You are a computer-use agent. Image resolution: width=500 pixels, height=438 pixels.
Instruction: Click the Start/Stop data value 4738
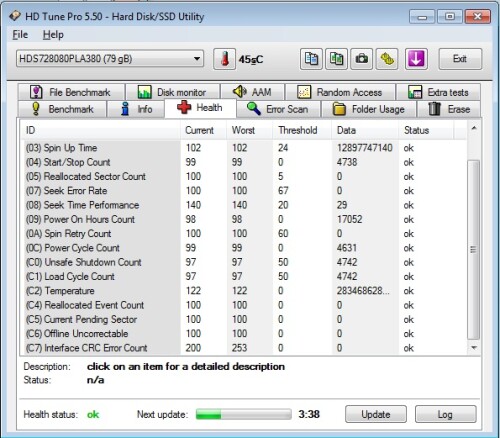pyautogui.click(x=347, y=162)
